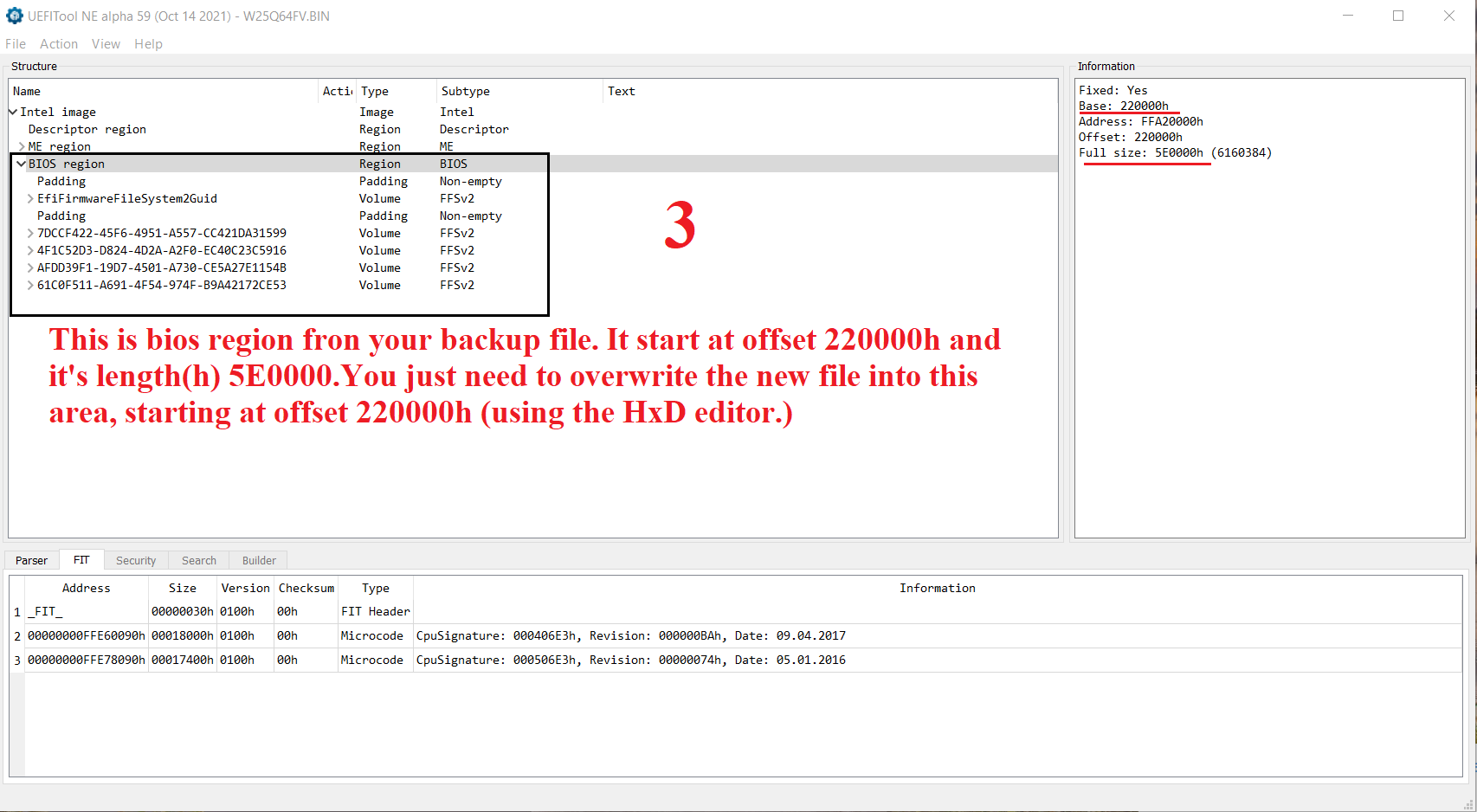Switch to the FIT tab

pos(81,560)
